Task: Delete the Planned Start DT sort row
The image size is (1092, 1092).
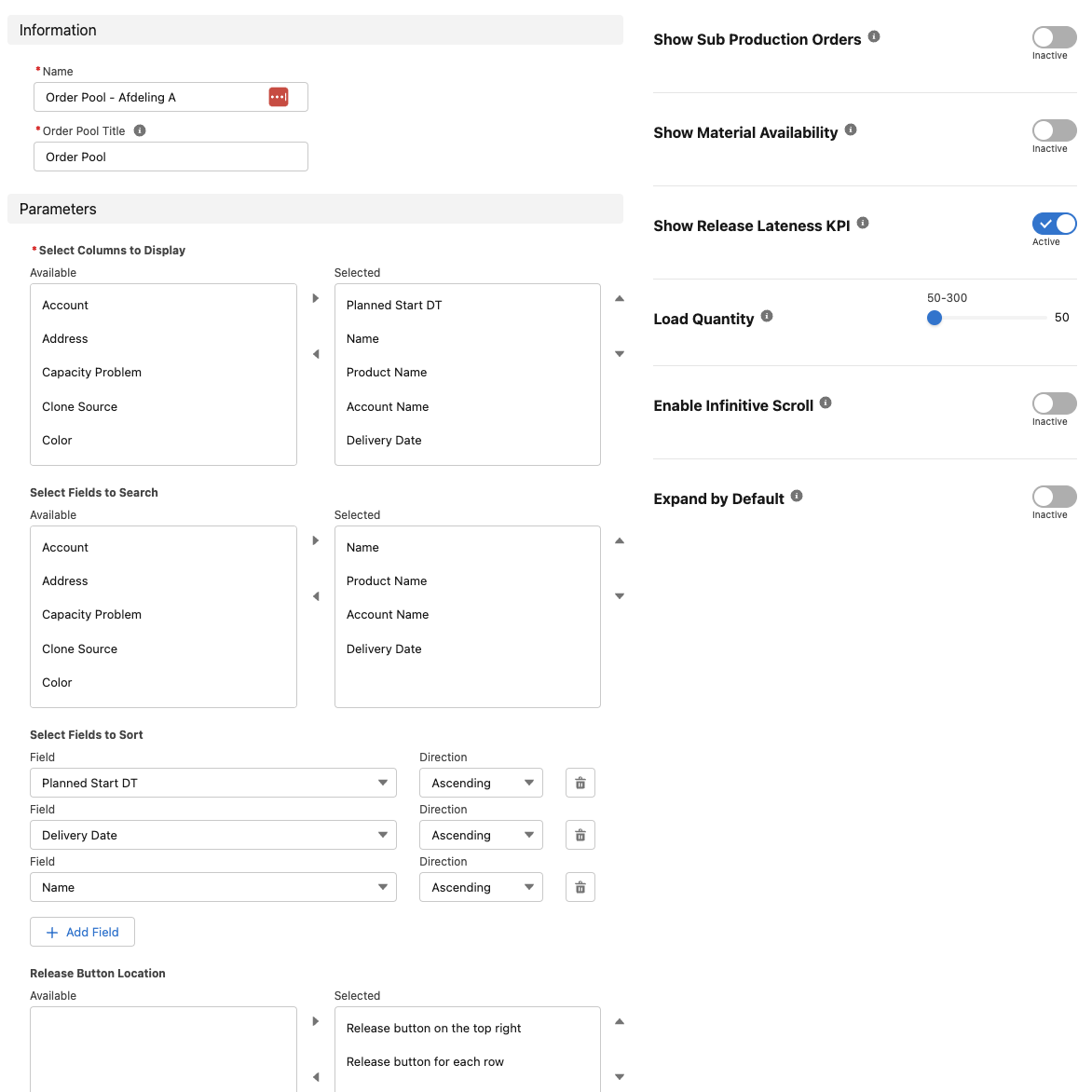Action: point(580,783)
